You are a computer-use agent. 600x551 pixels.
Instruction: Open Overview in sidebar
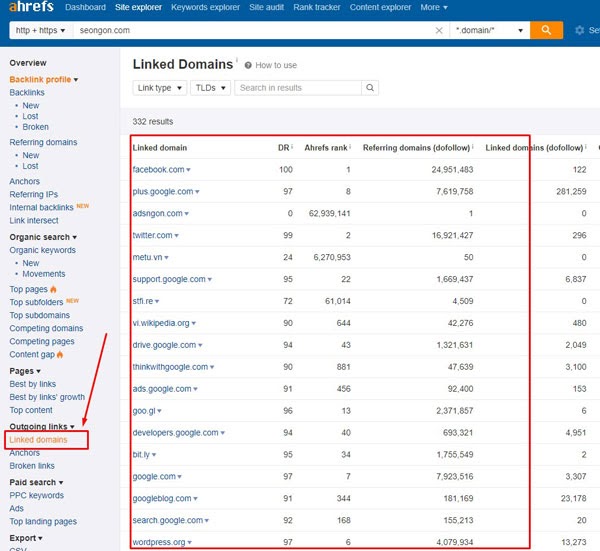point(28,63)
